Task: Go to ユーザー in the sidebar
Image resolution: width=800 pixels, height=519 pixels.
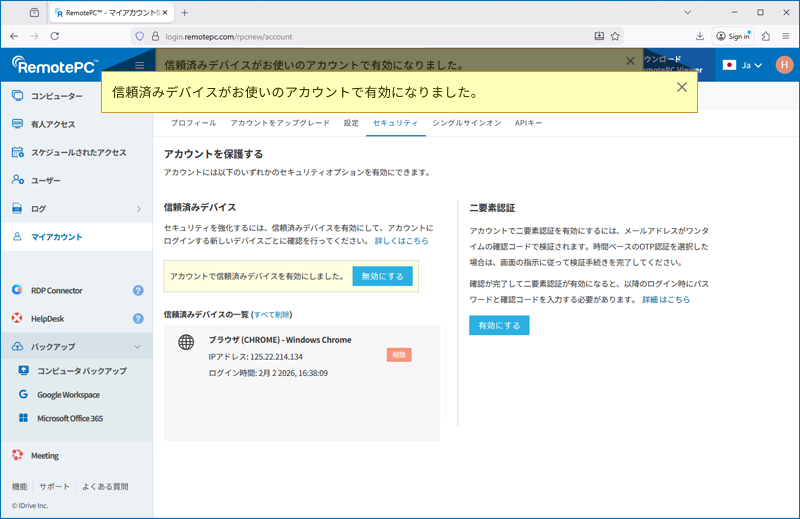Action: (x=45, y=180)
